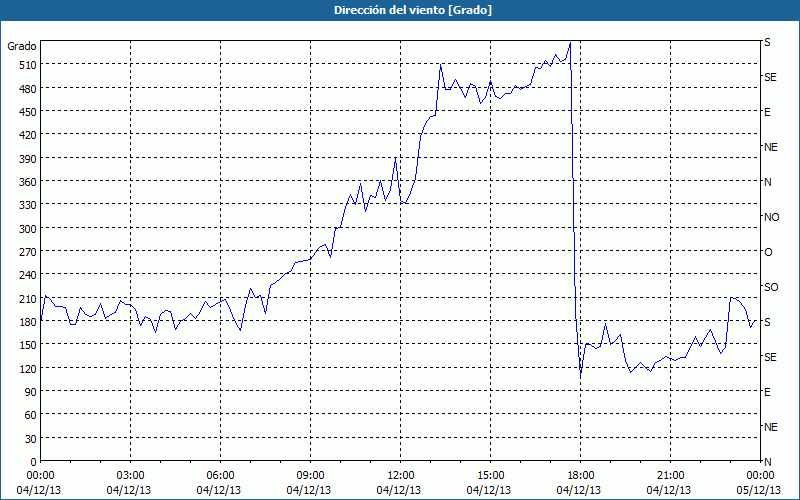Select the 330 degree axis label

click(x=28, y=205)
